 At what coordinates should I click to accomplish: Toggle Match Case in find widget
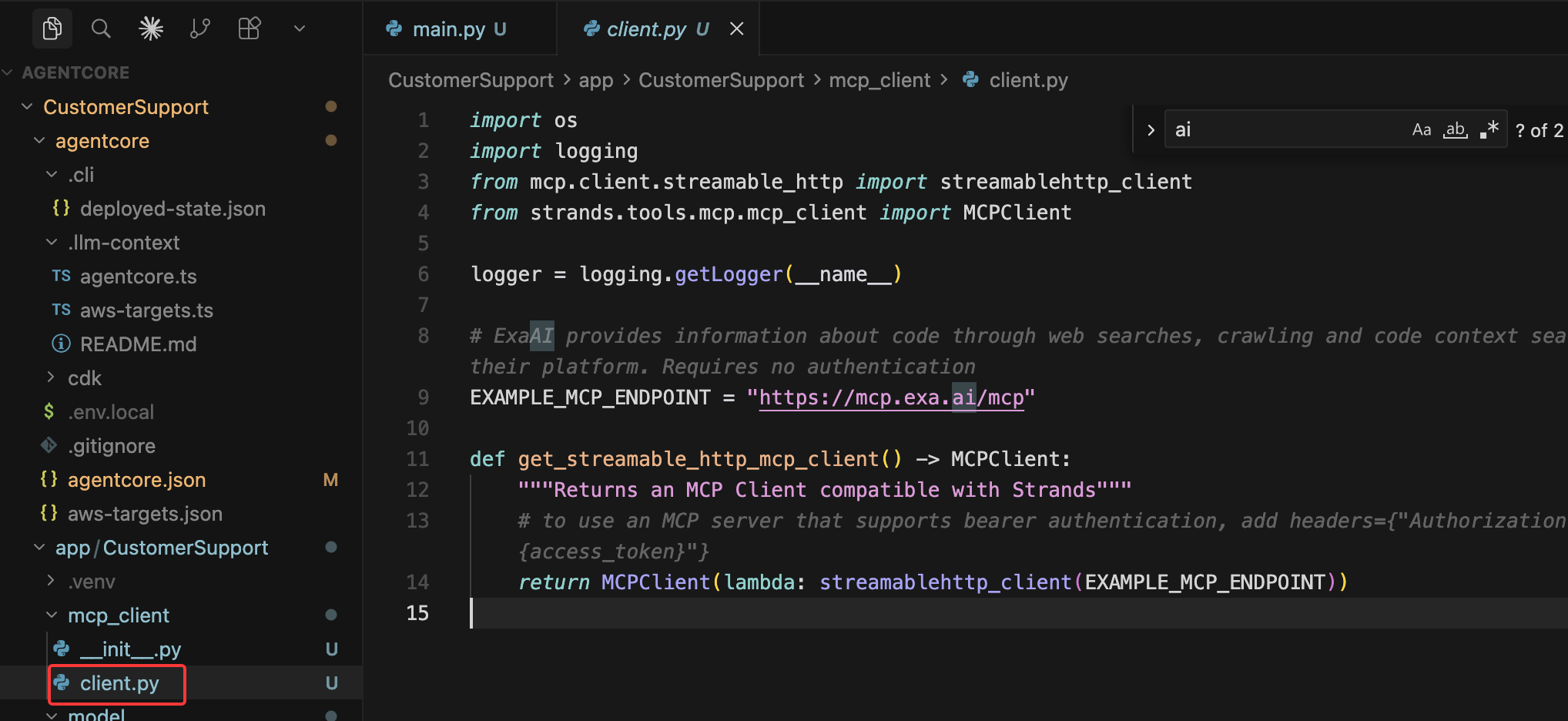(x=1421, y=130)
